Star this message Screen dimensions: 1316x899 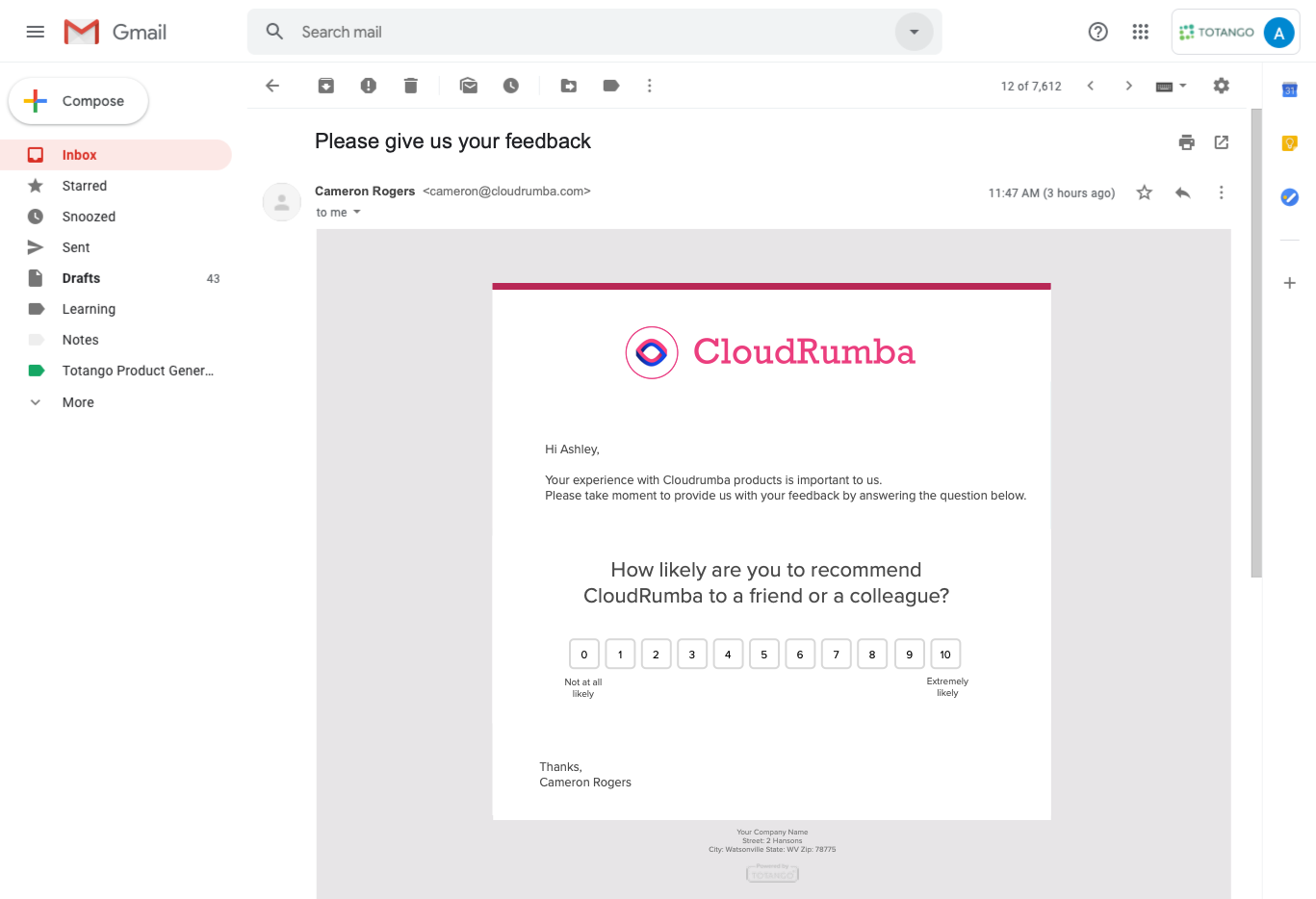coord(1145,193)
